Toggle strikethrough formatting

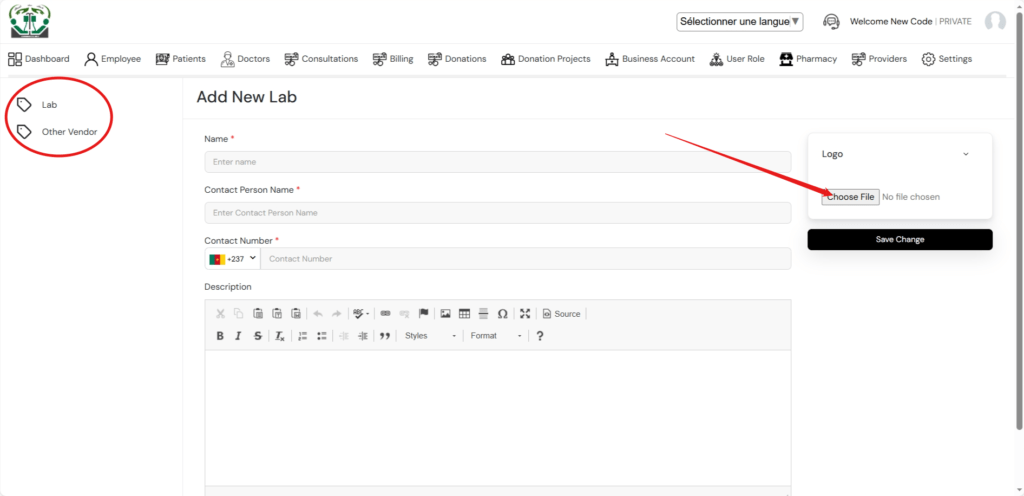tap(257, 336)
